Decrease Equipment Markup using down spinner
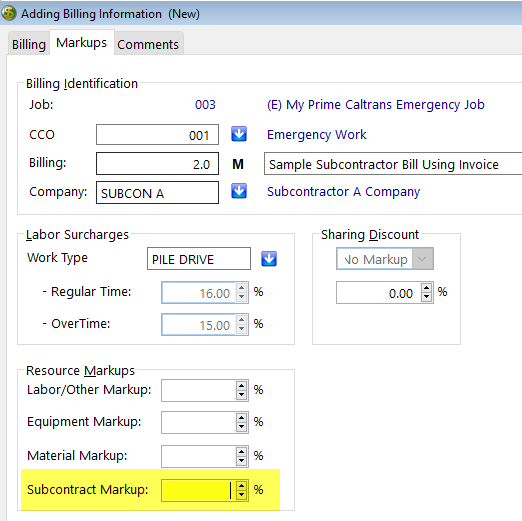The height and width of the screenshot is (521, 522). coord(241,426)
